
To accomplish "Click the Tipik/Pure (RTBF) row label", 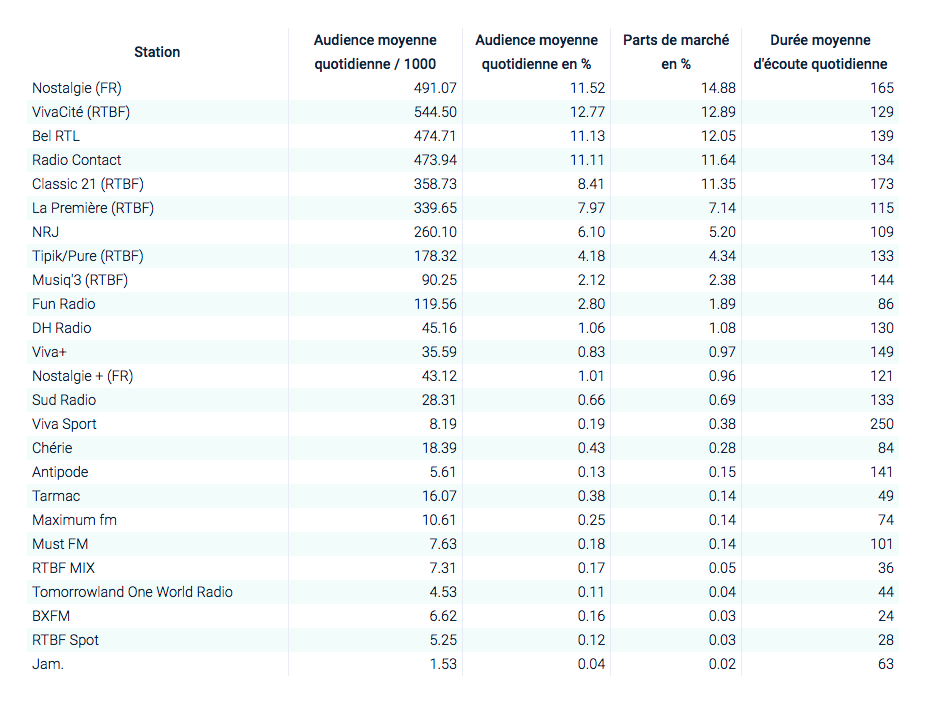I will (88, 256).
